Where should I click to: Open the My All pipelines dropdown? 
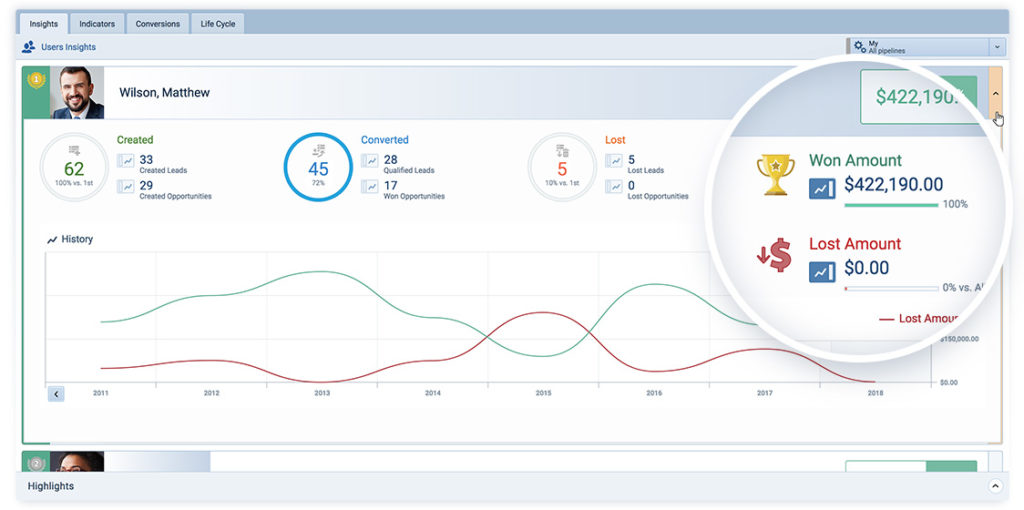click(996, 46)
